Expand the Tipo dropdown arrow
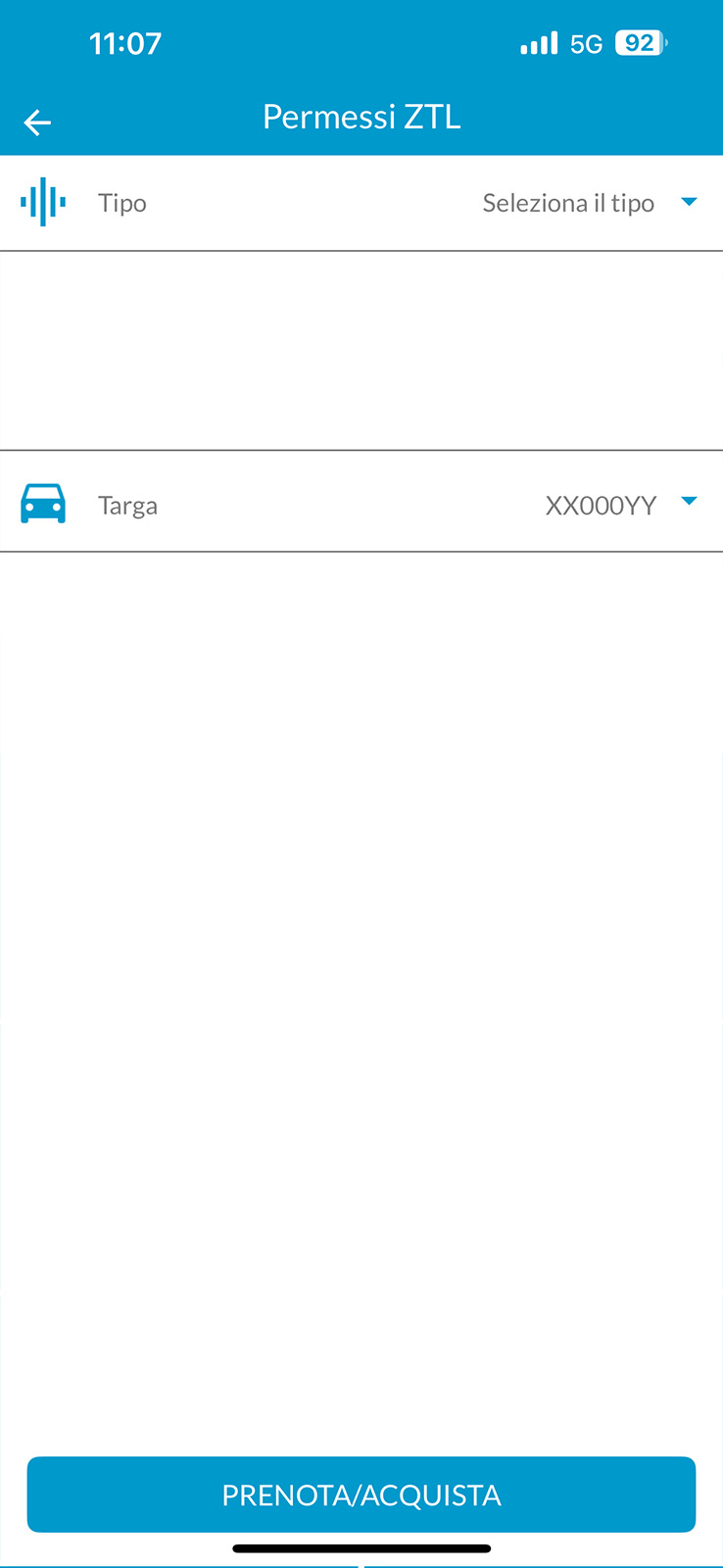This screenshot has width=723, height=1568. pos(689,202)
